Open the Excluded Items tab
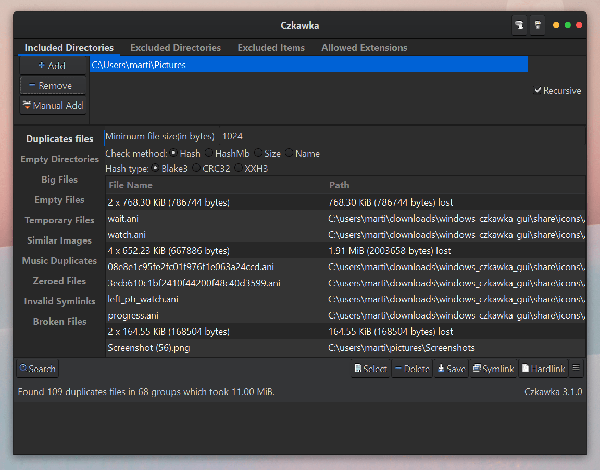Screen dimensions: 600x470 [271, 47]
